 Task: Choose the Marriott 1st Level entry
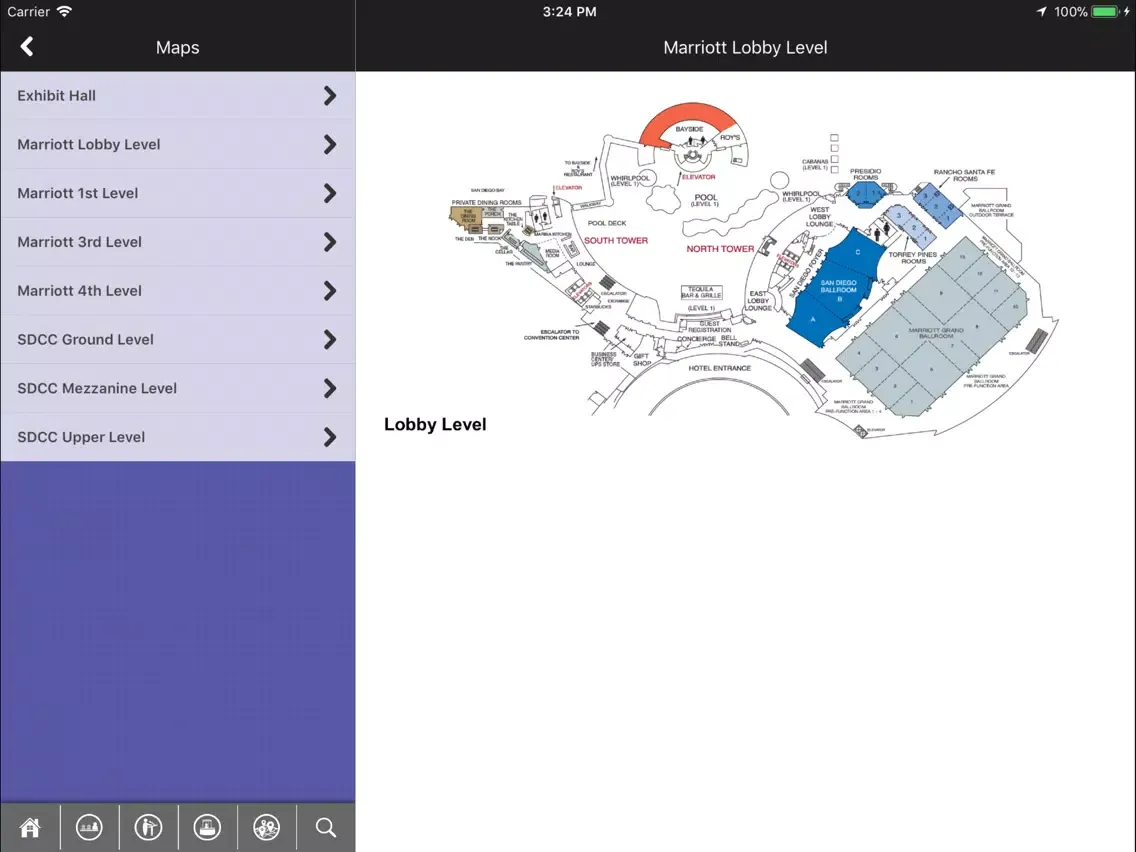pyautogui.click(x=178, y=193)
